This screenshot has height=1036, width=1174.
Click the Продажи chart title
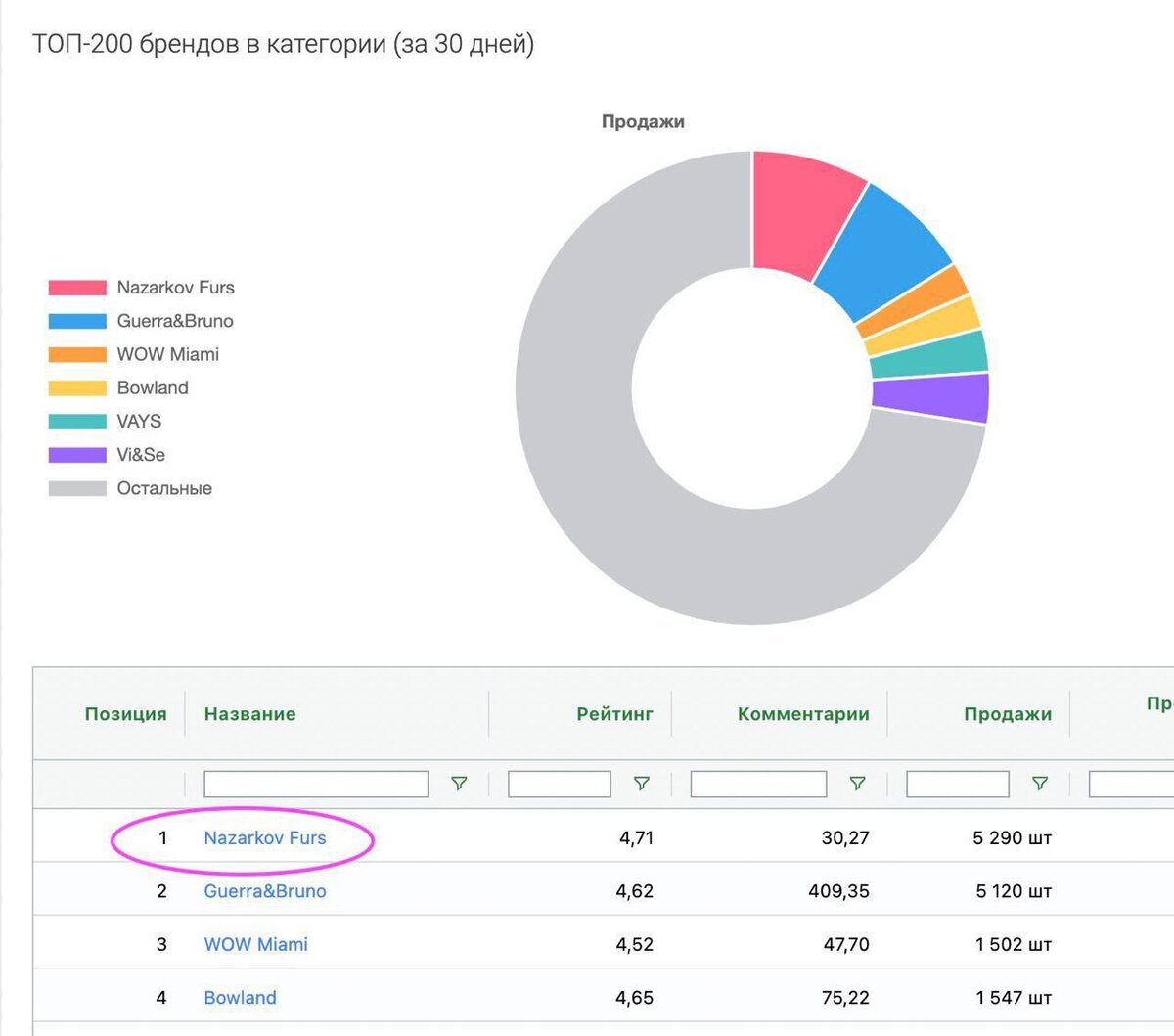tap(643, 122)
